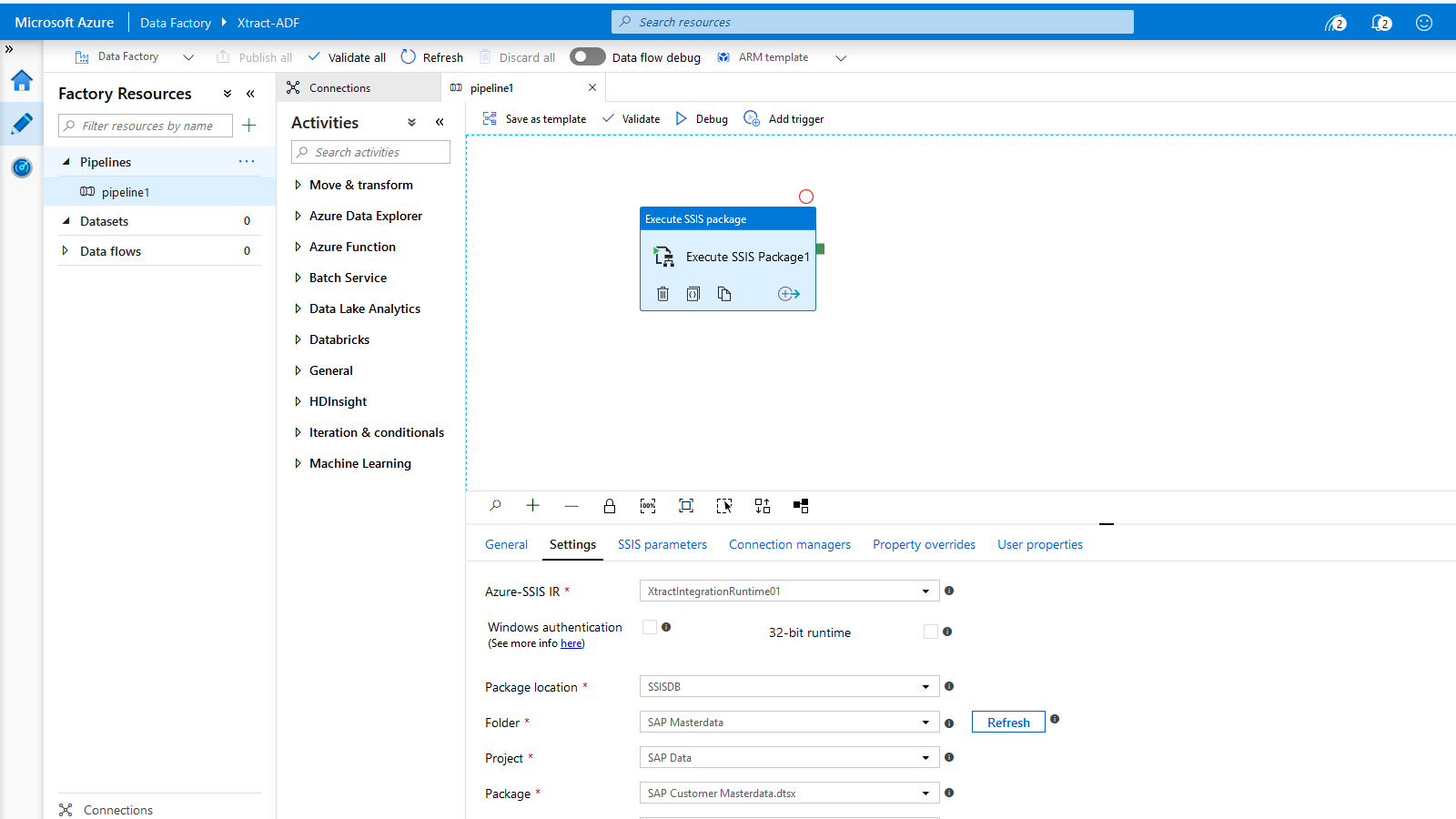Reset canvas zoom to 100%
Viewport: 1456px width, 819px height.
648,506
